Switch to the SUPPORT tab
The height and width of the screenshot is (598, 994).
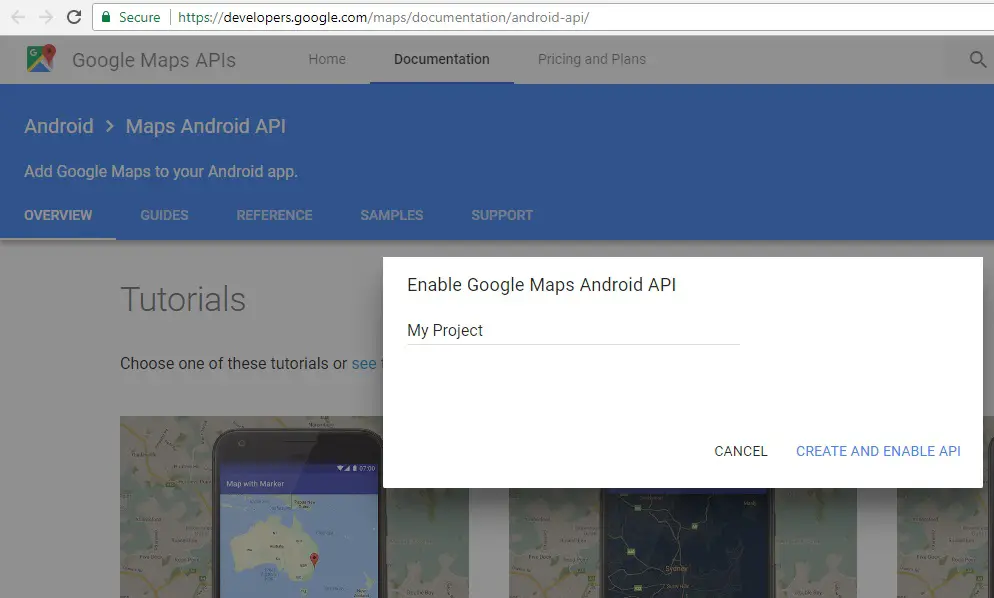pyautogui.click(x=502, y=215)
